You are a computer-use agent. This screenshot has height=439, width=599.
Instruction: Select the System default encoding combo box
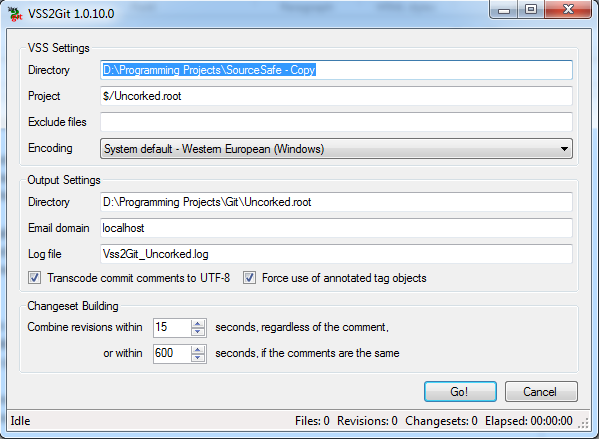point(336,149)
